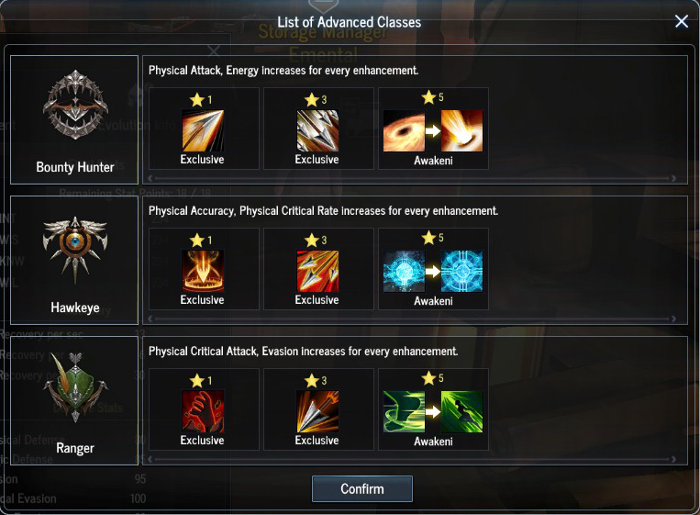Click Ranger 1-star red hand skill icon
The image size is (700, 515).
(203, 411)
